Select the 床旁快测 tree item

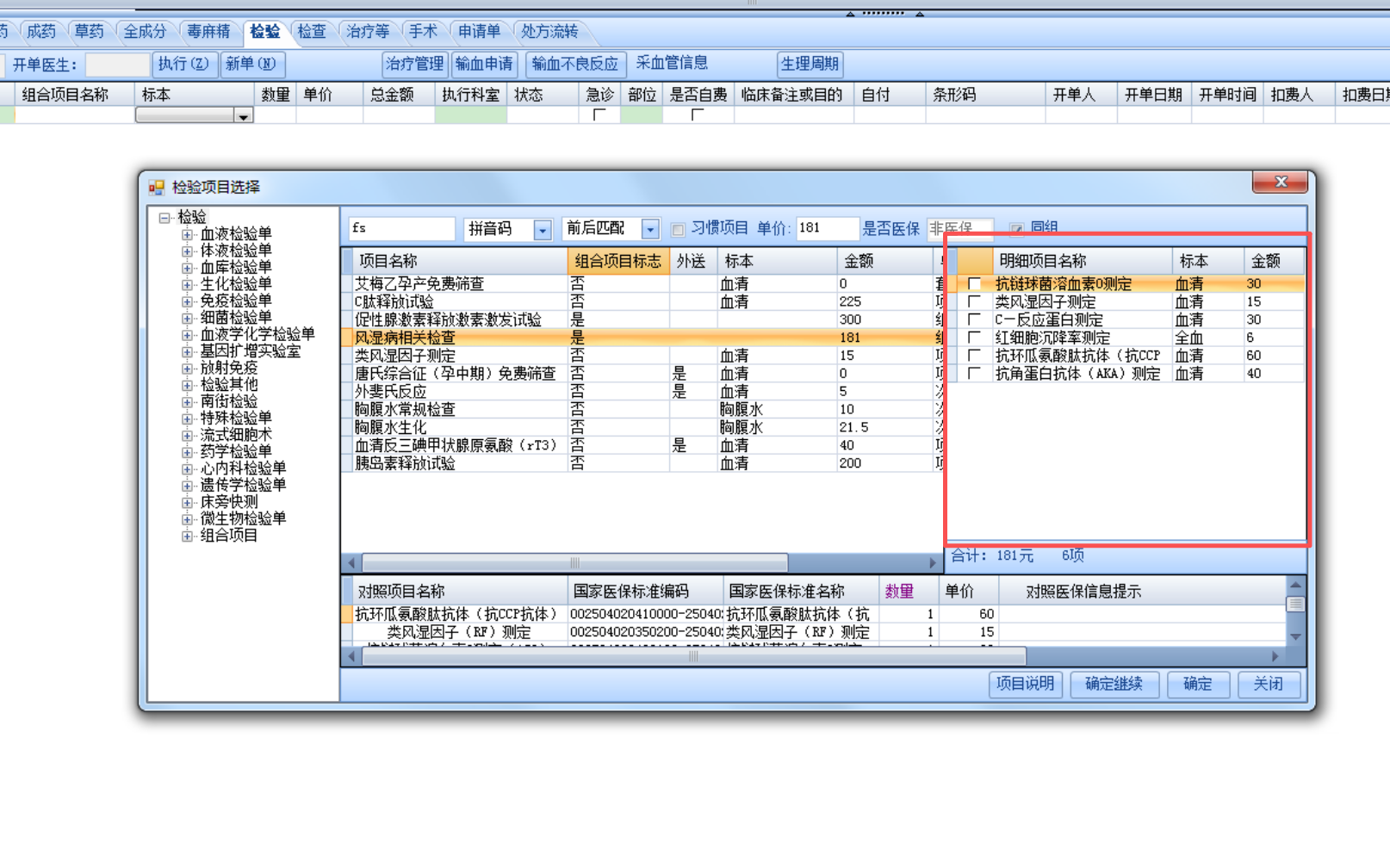click(x=228, y=503)
